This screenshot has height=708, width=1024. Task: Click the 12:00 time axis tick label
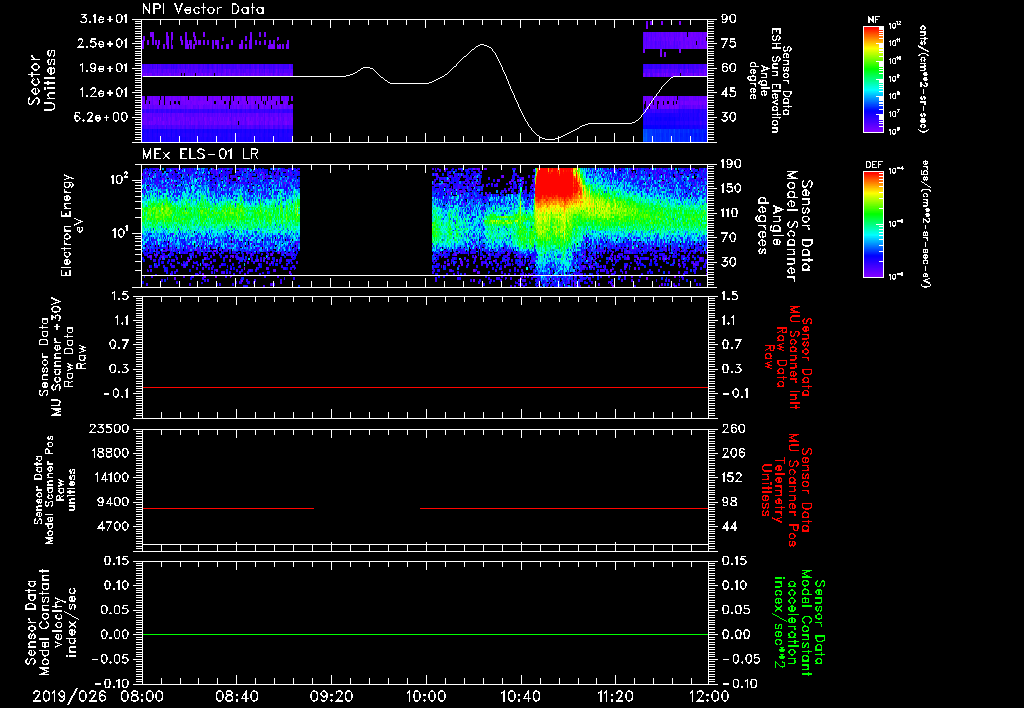pos(709,697)
